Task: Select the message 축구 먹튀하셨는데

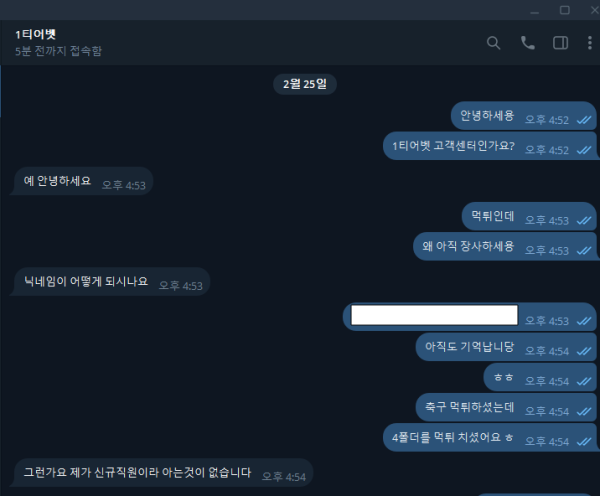Action: [506, 407]
